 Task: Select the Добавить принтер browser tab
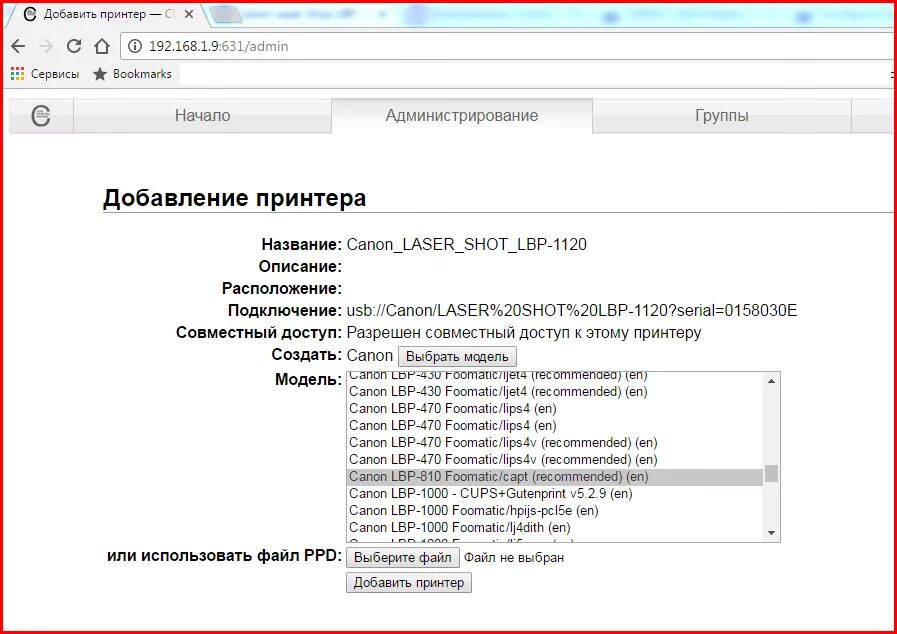coord(106,14)
